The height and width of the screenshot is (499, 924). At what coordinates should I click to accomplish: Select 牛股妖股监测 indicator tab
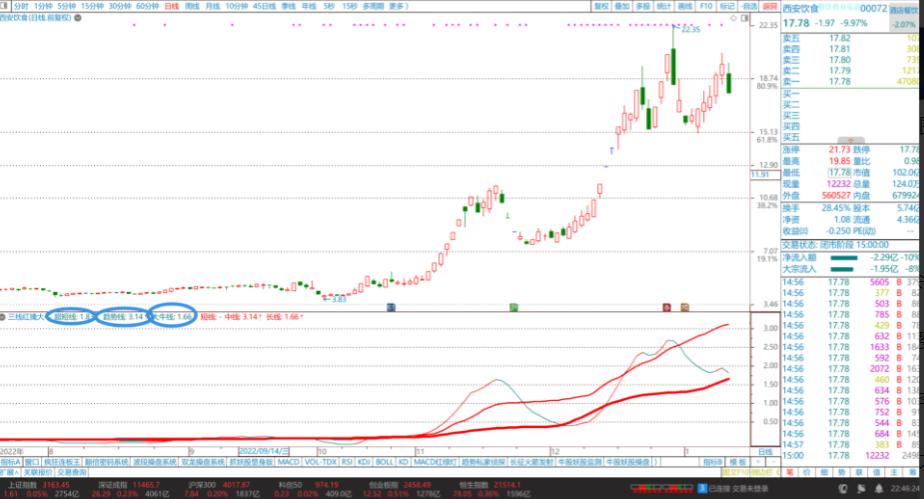(x=579, y=462)
